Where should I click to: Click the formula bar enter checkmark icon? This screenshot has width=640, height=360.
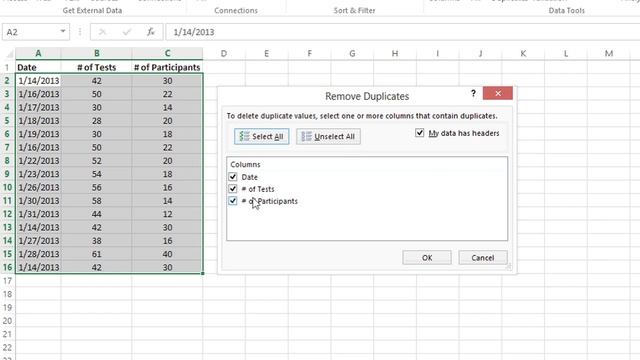click(127, 32)
